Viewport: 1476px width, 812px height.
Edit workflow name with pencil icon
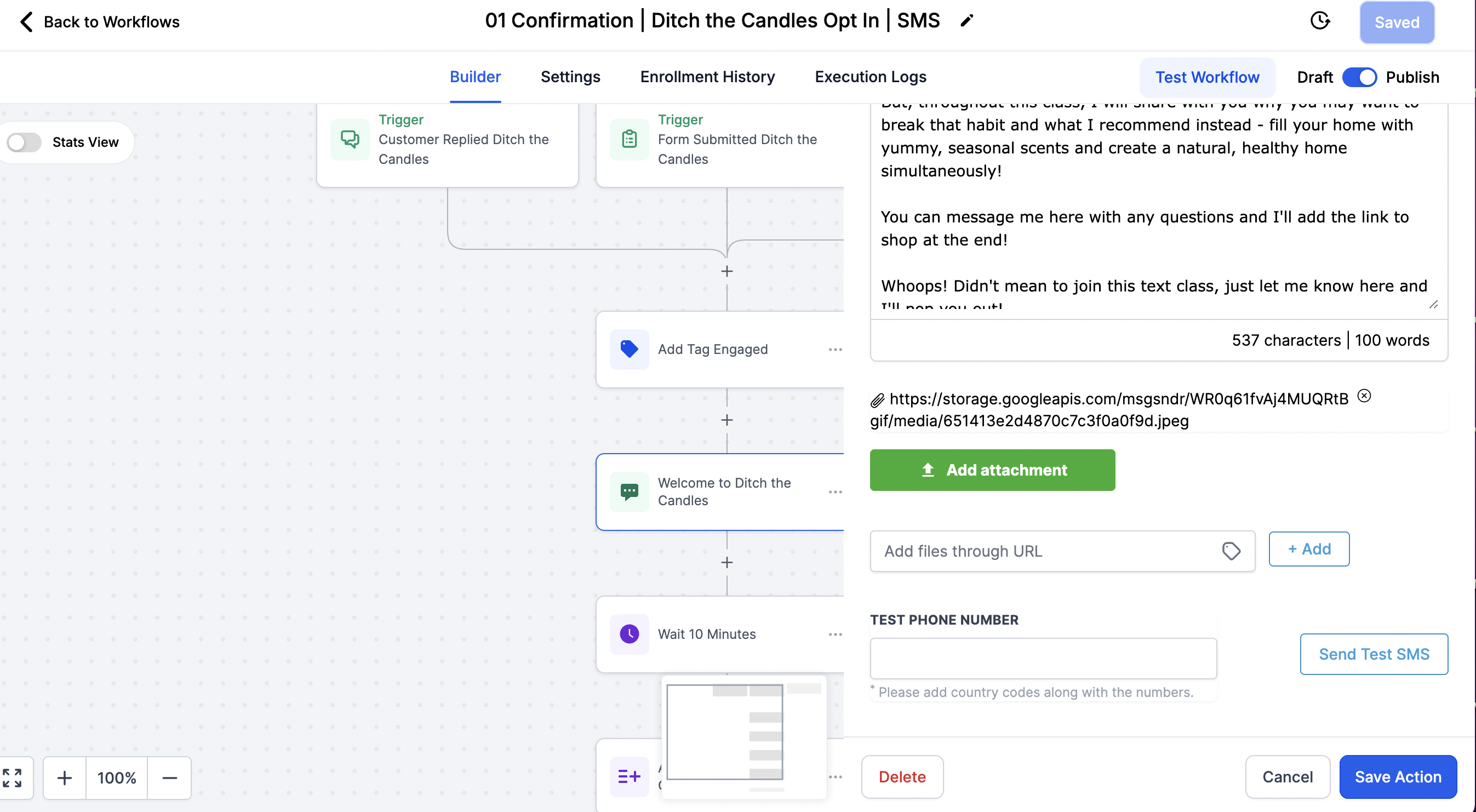(966, 21)
